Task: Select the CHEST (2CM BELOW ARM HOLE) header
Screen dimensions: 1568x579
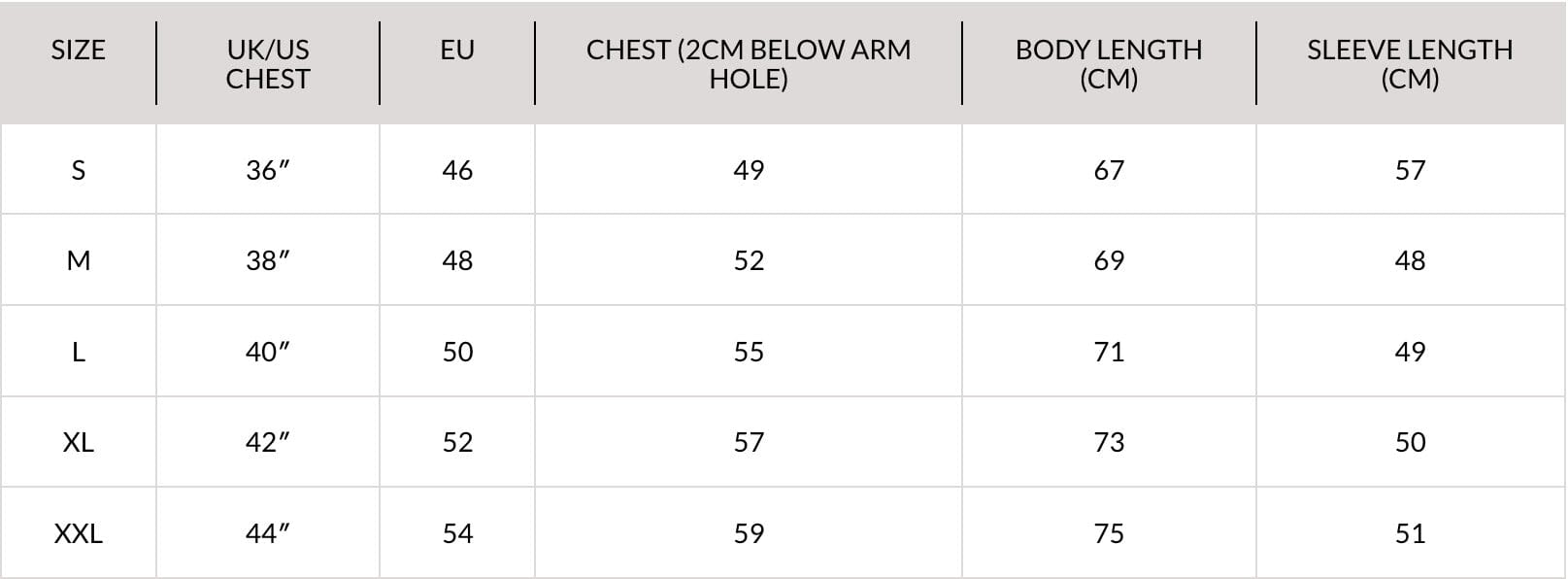Action: (749, 64)
